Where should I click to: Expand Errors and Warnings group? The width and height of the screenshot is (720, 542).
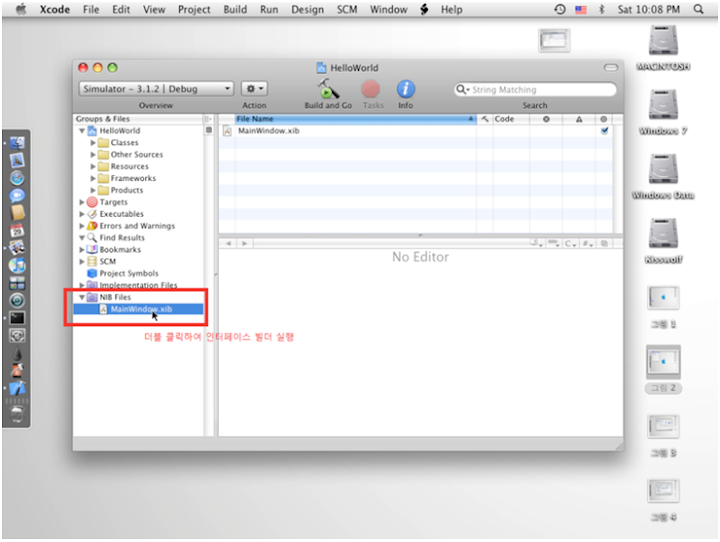(82, 226)
